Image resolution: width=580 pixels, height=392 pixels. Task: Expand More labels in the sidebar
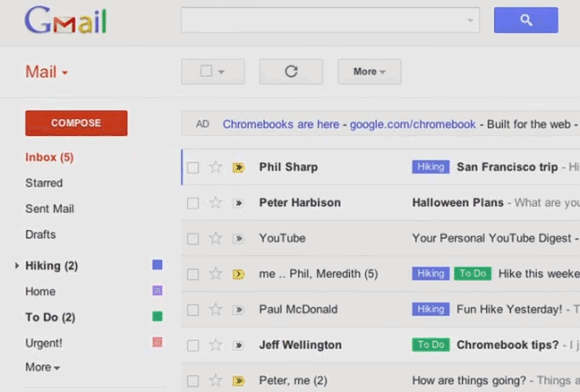43,367
